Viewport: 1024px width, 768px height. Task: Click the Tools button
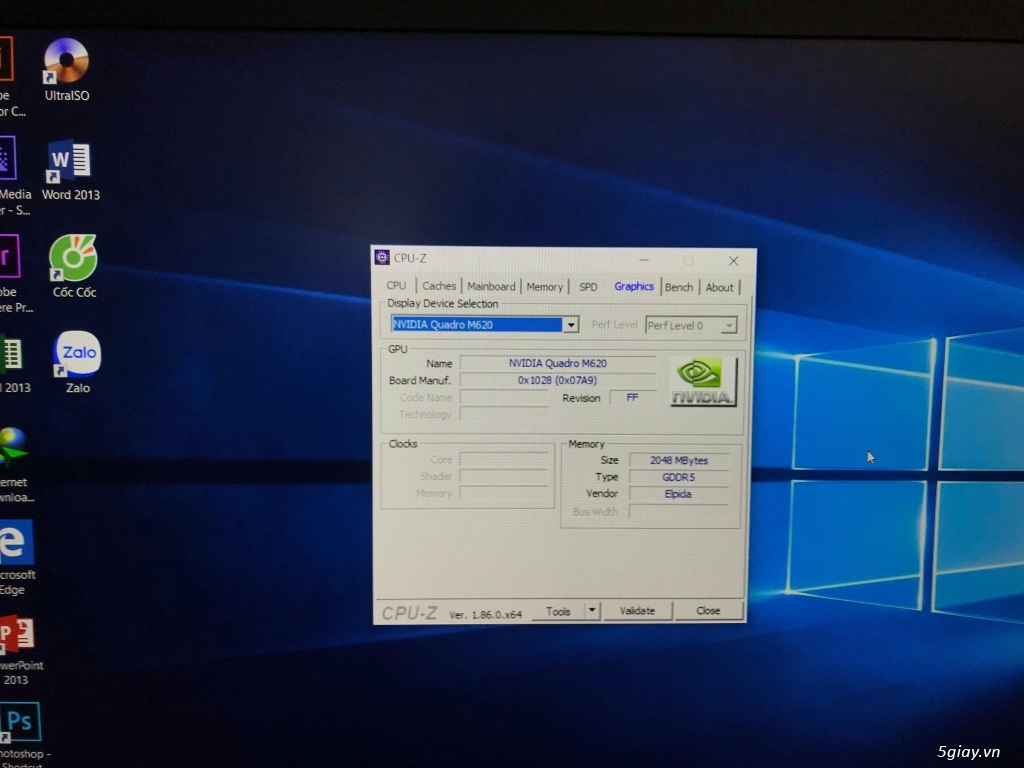(x=558, y=611)
